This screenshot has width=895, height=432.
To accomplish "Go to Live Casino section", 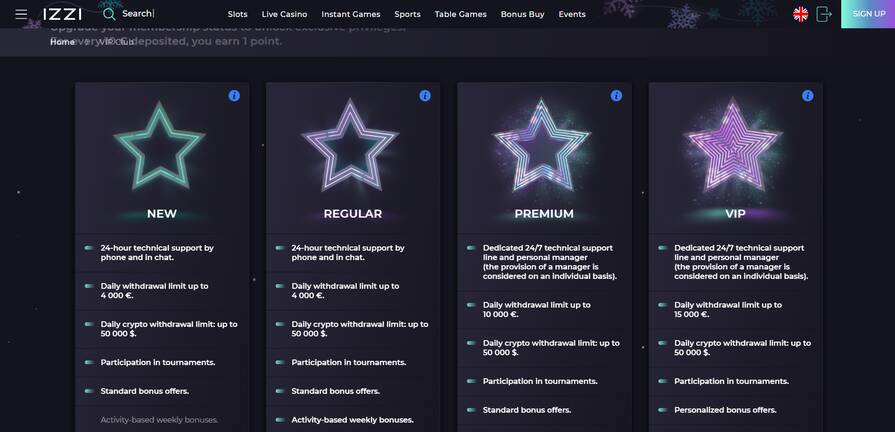I will pyautogui.click(x=284, y=14).
